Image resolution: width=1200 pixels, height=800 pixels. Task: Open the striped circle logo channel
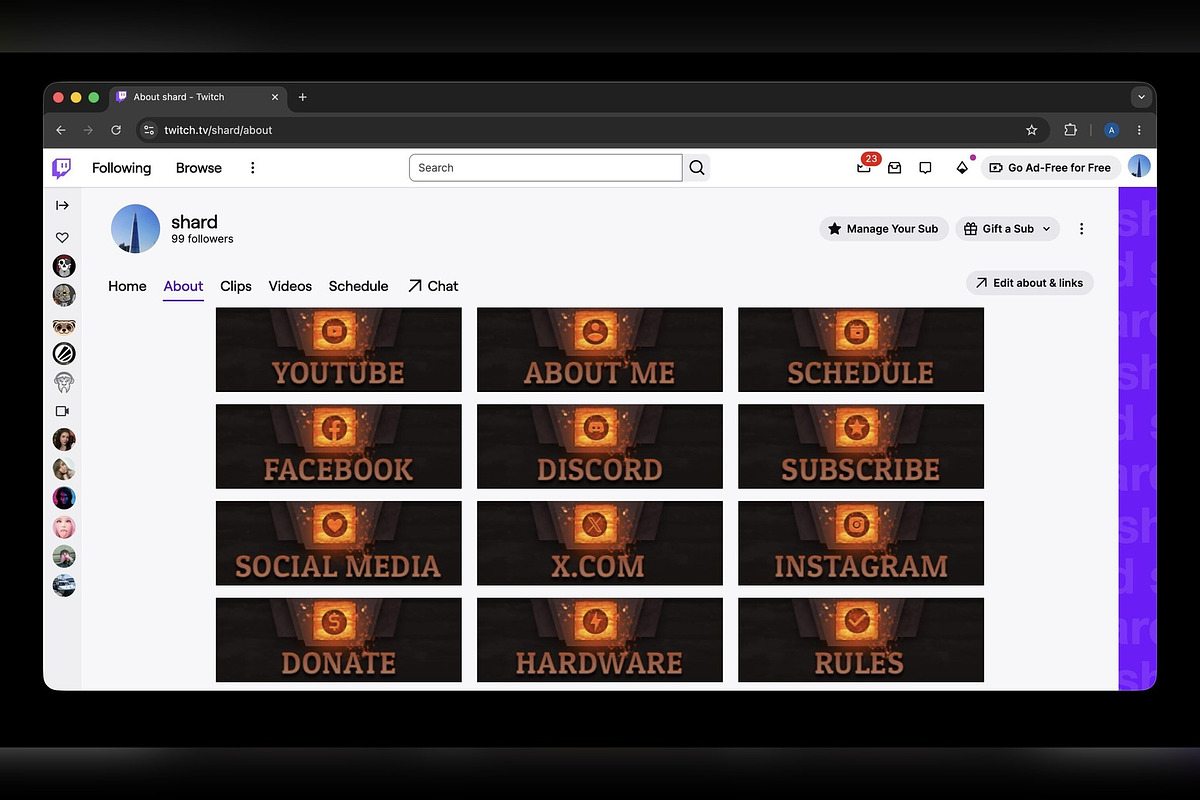tap(64, 353)
